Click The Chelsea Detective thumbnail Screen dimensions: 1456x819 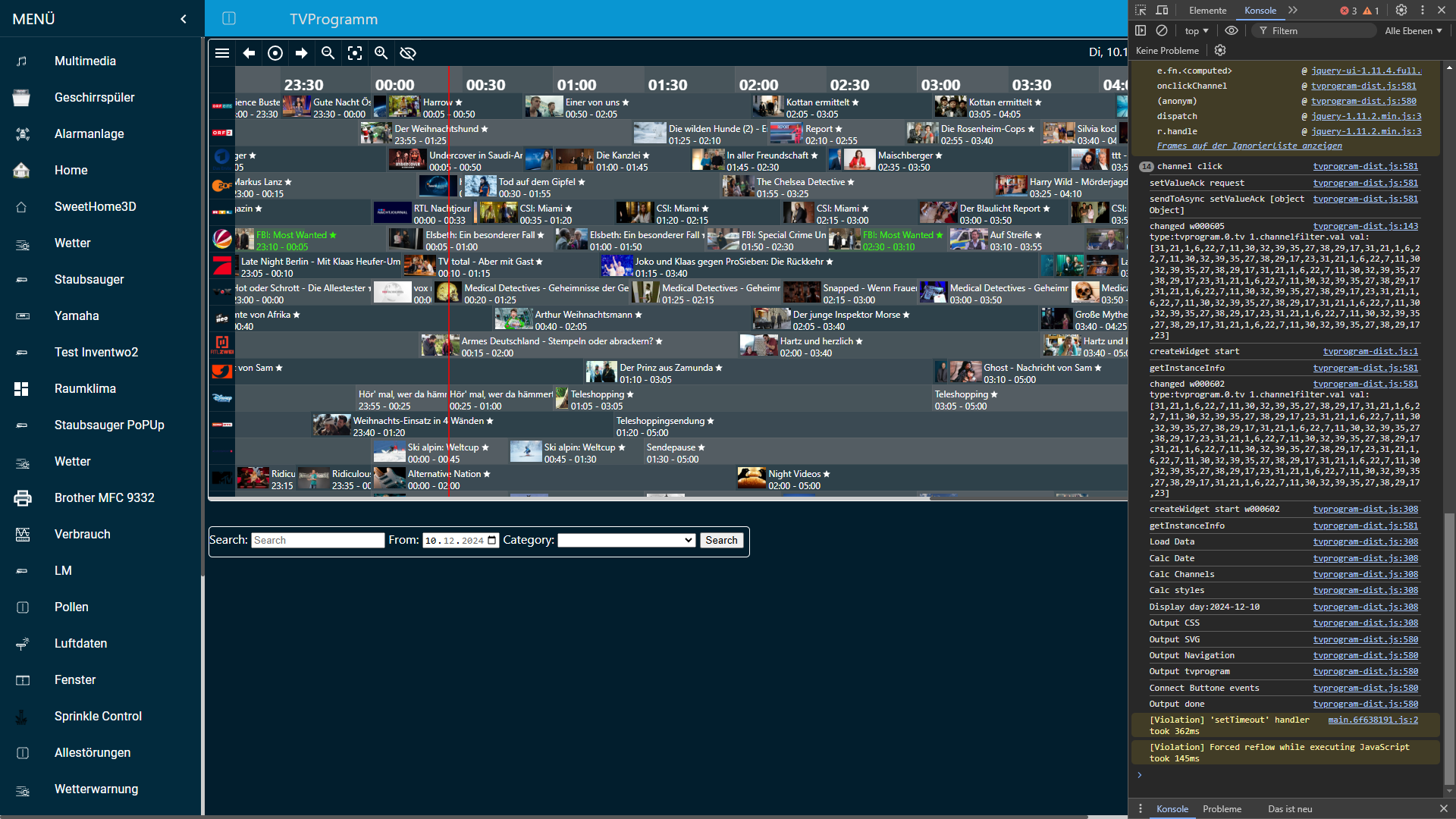click(738, 187)
